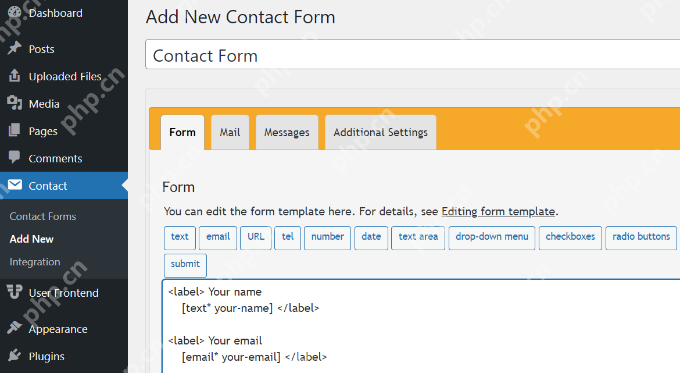This screenshot has width=680, height=373.
Task: Click the Contact Form title field
Action: click(x=412, y=55)
